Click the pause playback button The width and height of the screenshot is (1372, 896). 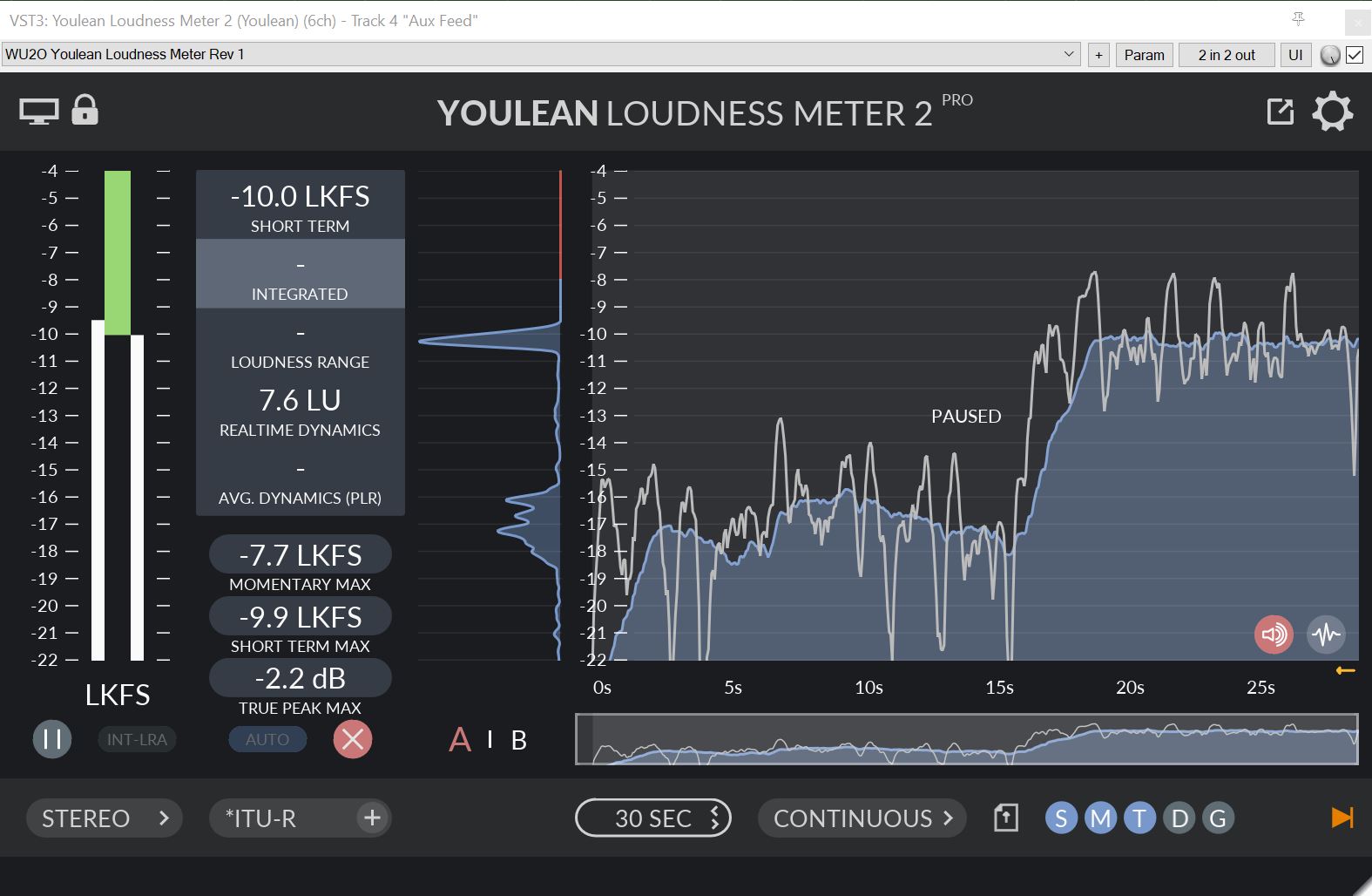[52, 739]
